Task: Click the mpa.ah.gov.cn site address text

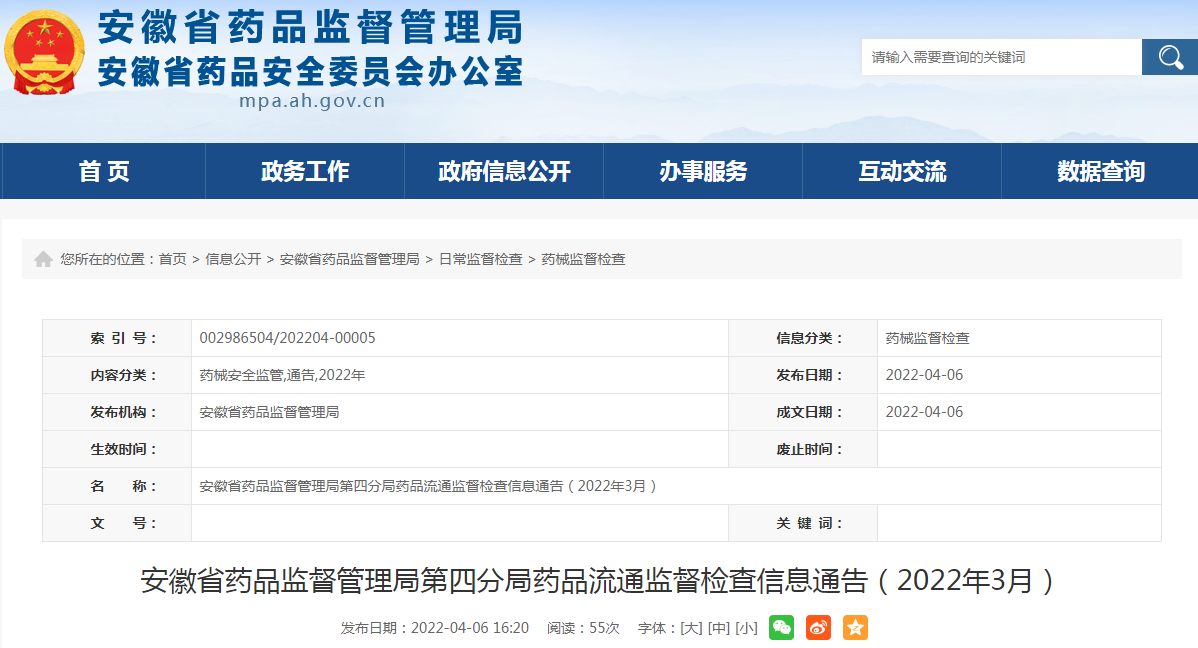Action: tap(312, 101)
